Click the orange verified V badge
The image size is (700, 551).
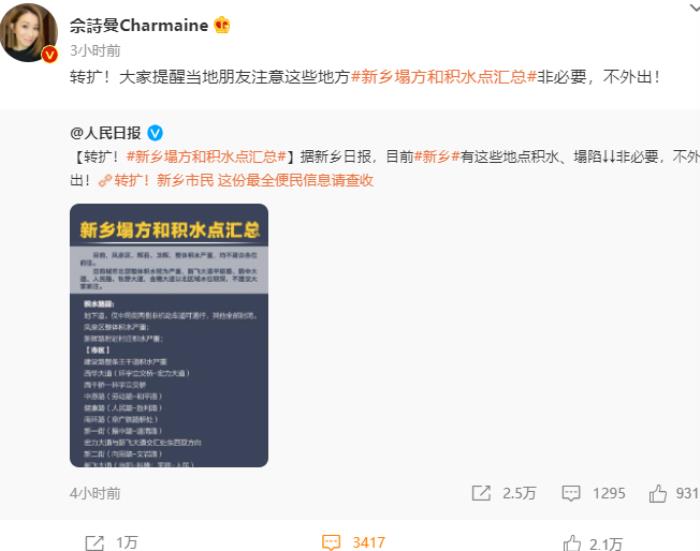pyautogui.click(x=50, y=54)
